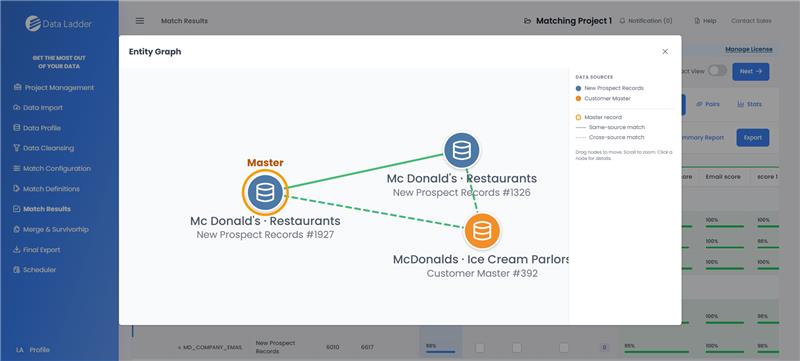Screen dimensions: 800x361
Task: Click the 95% green score bar
Action: [658, 351]
